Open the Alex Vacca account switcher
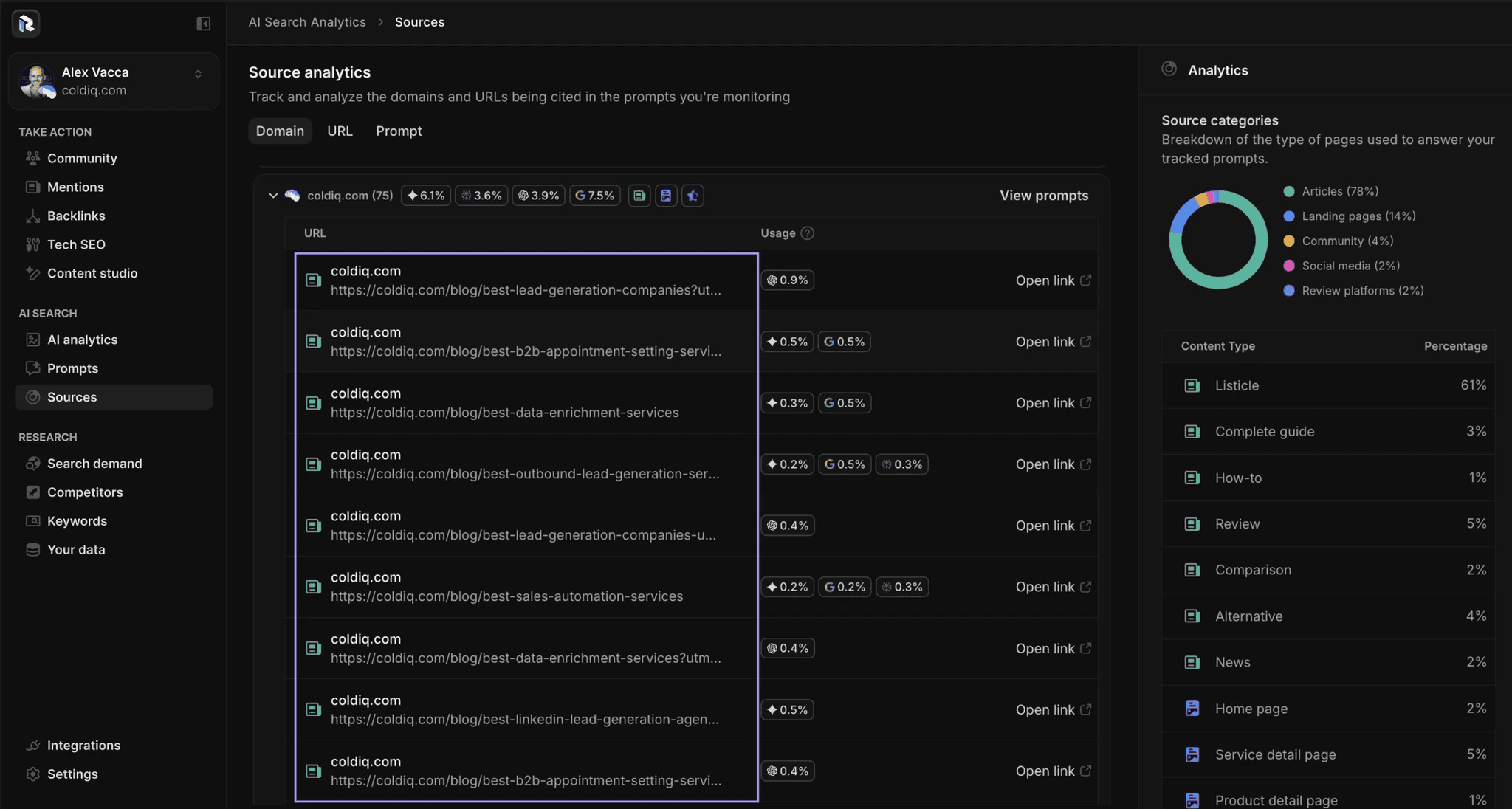 [x=198, y=74]
